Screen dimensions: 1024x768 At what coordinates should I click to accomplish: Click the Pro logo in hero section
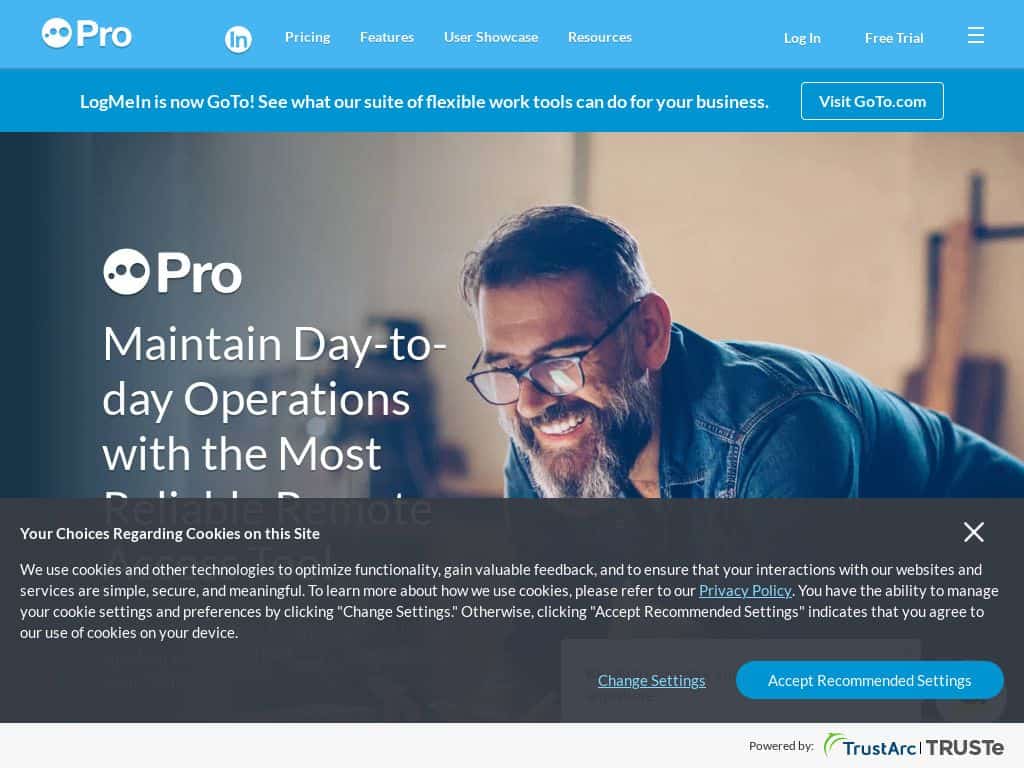tap(172, 272)
